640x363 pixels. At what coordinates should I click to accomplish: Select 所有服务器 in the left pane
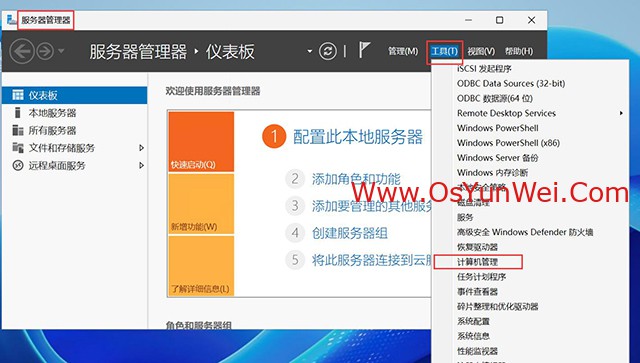pyautogui.click(x=74, y=130)
